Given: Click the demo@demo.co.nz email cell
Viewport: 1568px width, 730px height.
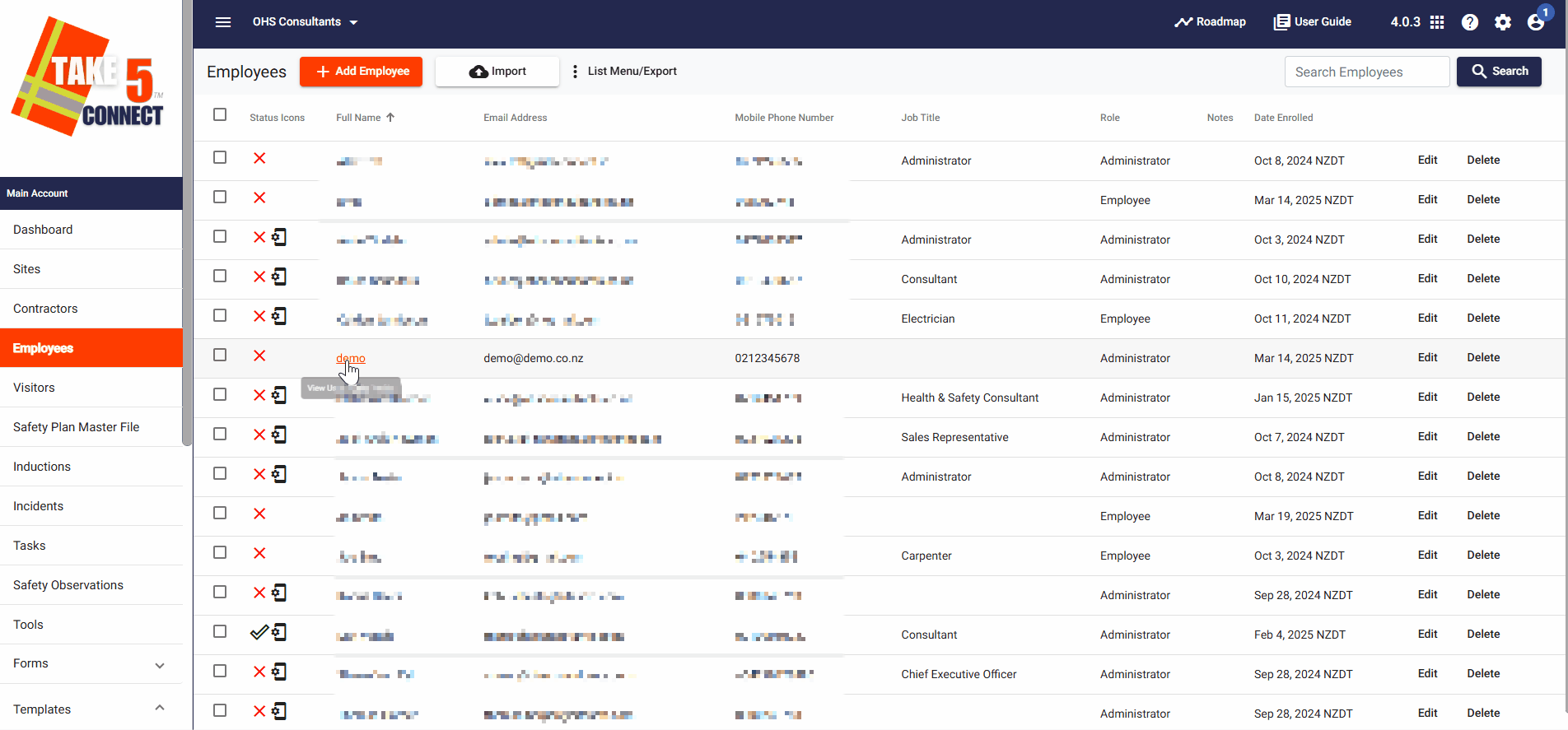Looking at the screenshot, I should point(533,358).
